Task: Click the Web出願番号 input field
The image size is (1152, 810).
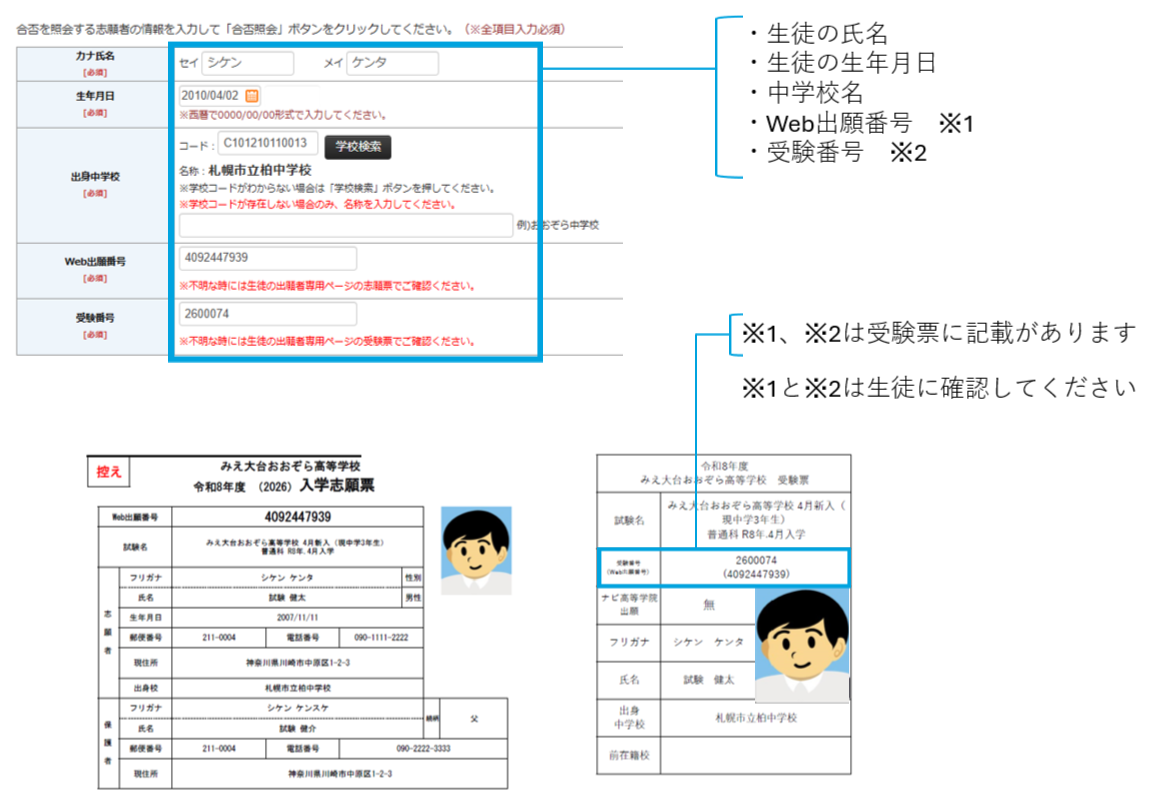Action: 267,258
